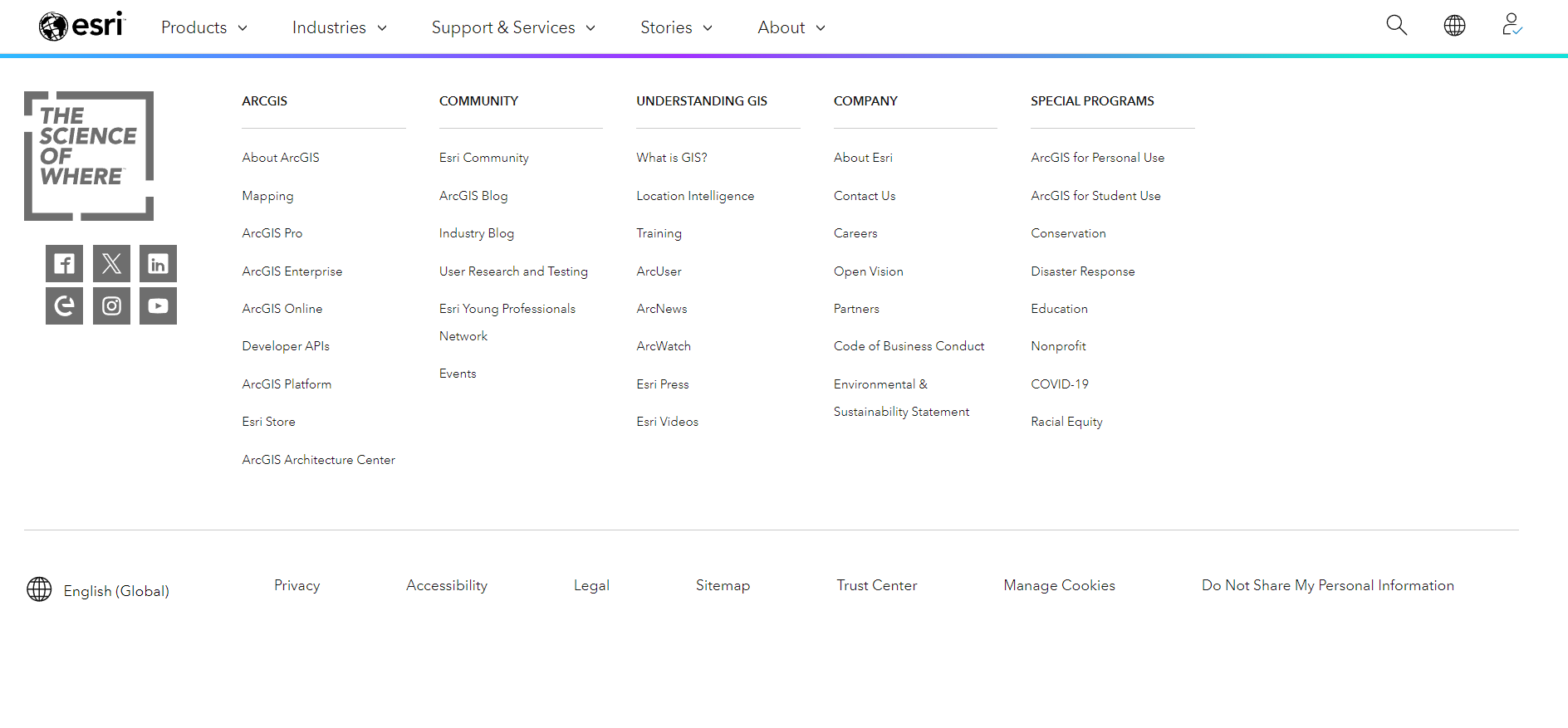1568x728 pixels.
Task: Open Esri's YouTube icon
Action: pos(158,305)
